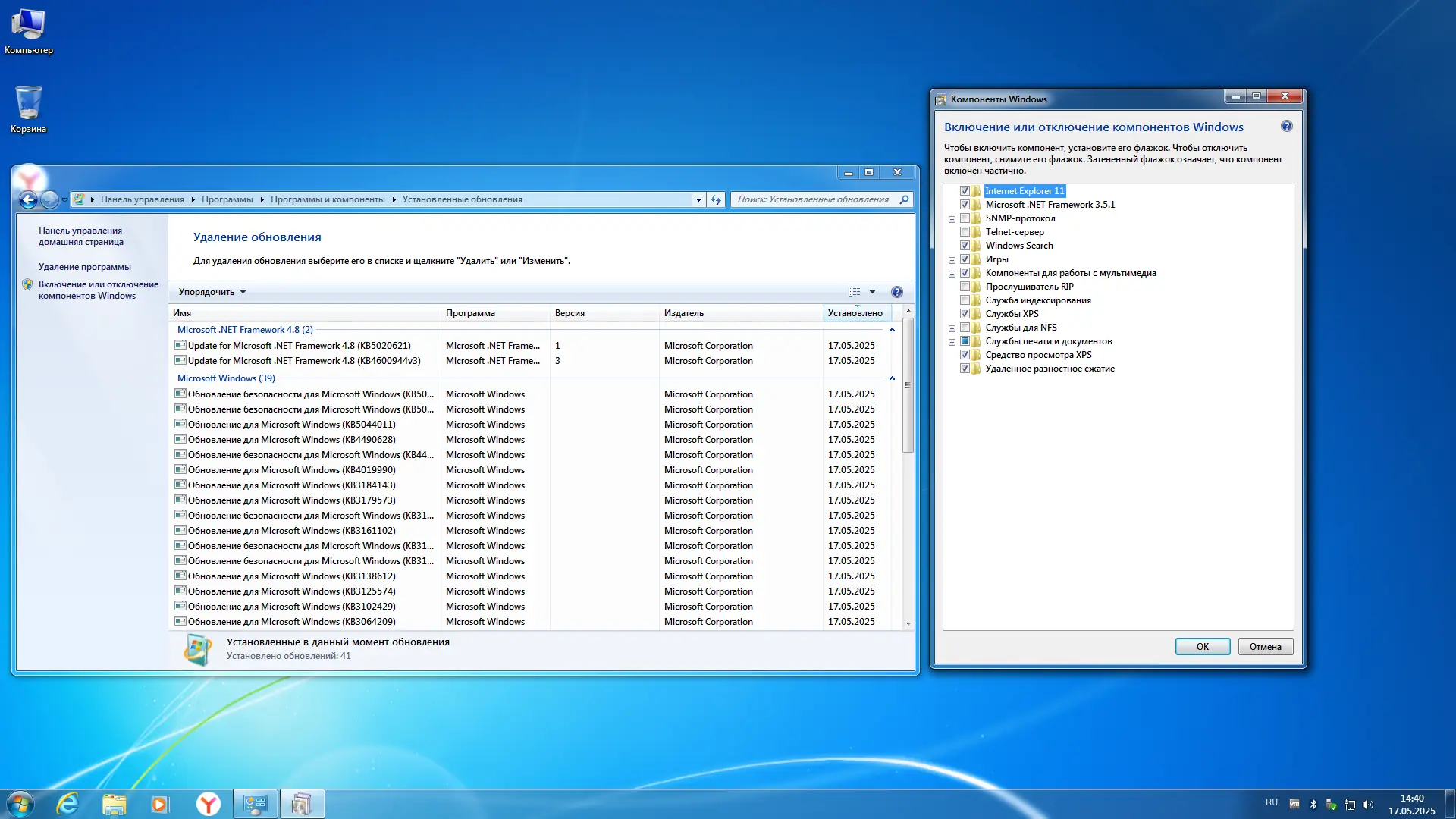Expand the SNMP-протокол tree node

[x=952, y=219]
